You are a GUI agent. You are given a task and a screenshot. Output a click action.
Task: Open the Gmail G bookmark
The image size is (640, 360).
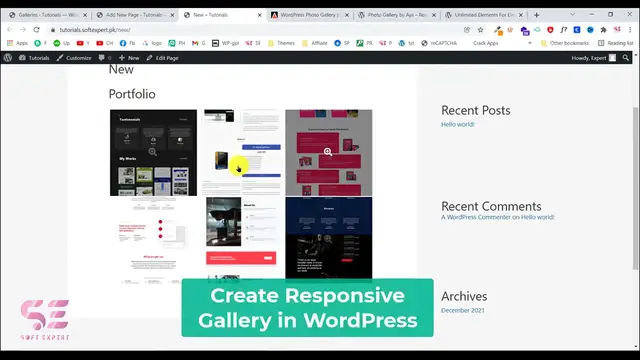click(x=199, y=43)
